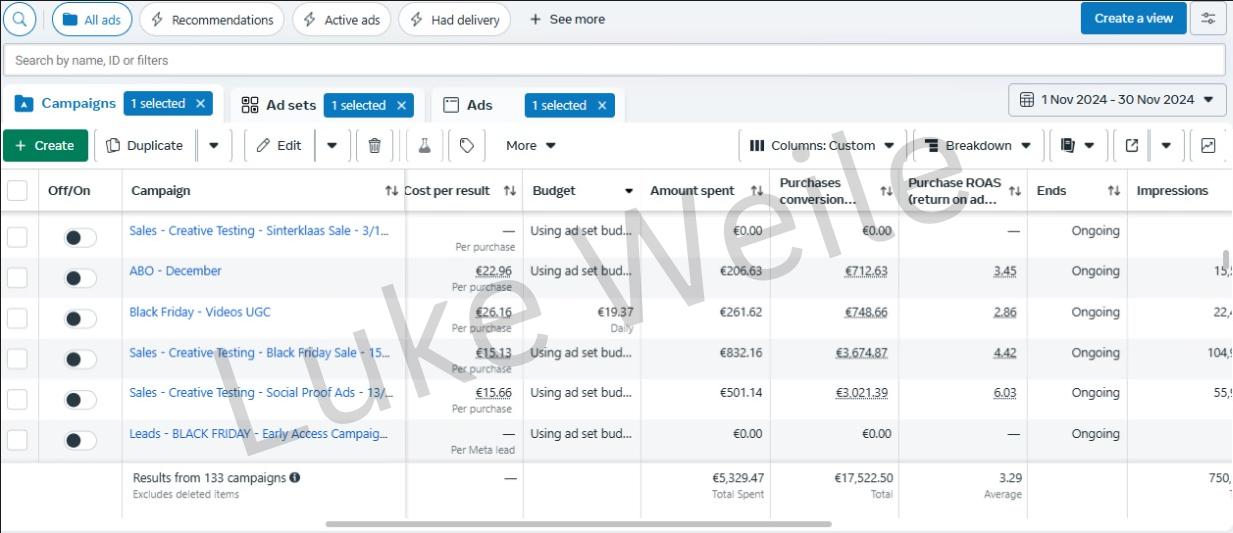The height and width of the screenshot is (533, 1233).
Task: Select the Recommendations view
Action: click(x=212, y=19)
